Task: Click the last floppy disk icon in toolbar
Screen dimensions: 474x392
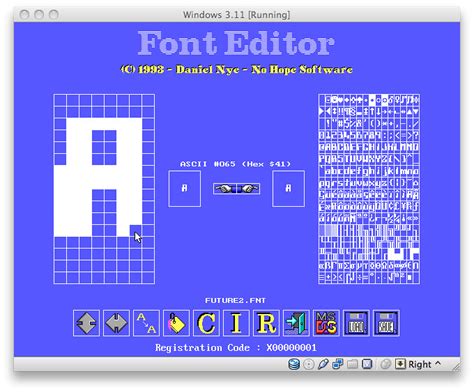Action: pos(386,323)
